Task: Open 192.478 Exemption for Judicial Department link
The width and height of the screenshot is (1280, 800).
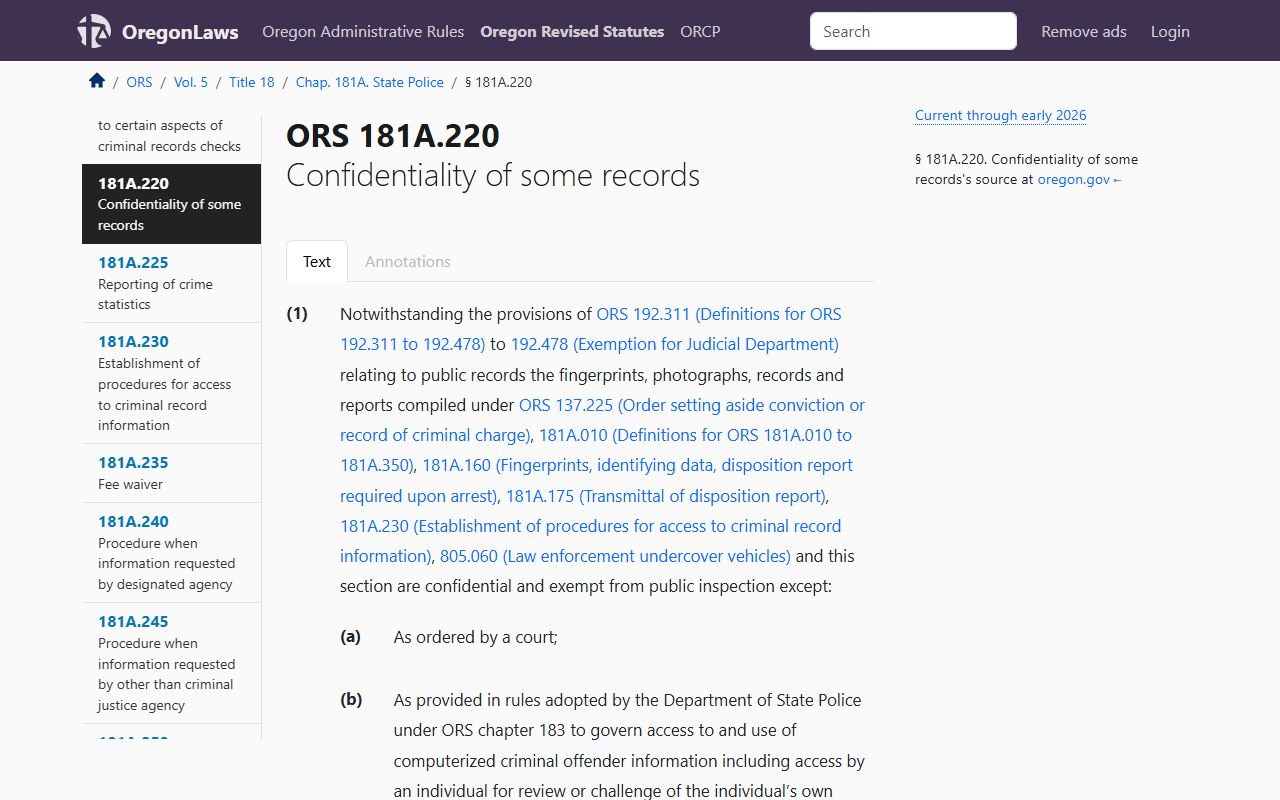Action: click(x=675, y=344)
